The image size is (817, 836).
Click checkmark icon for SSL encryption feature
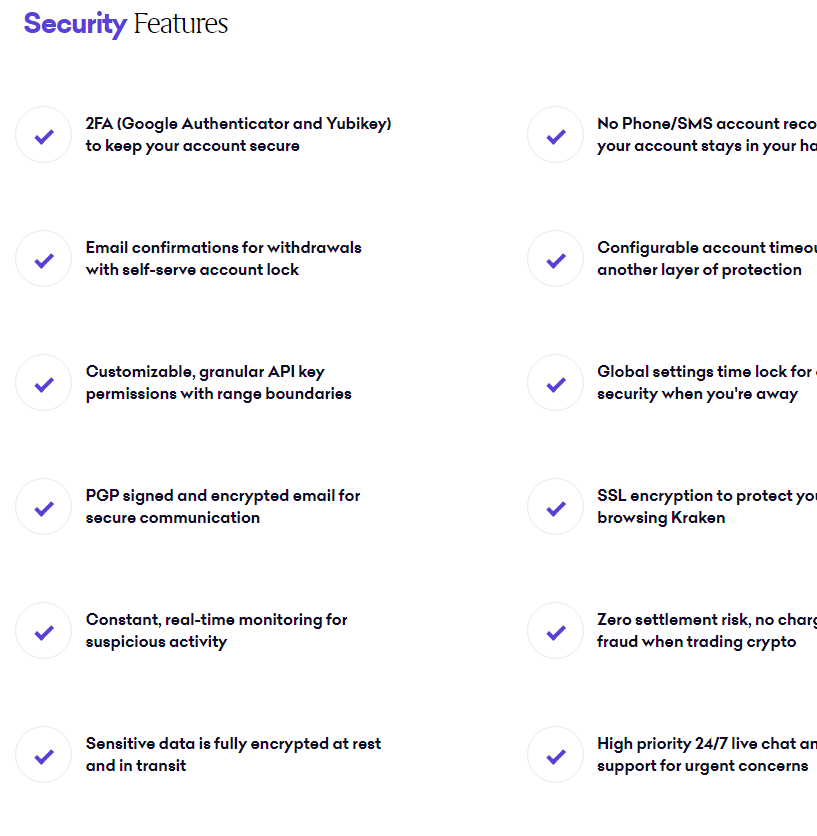point(556,507)
